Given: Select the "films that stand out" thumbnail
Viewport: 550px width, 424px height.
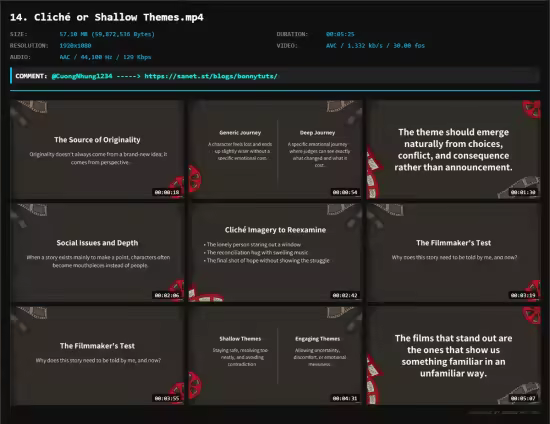Looking at the screenshot, I should pos(454,356).
